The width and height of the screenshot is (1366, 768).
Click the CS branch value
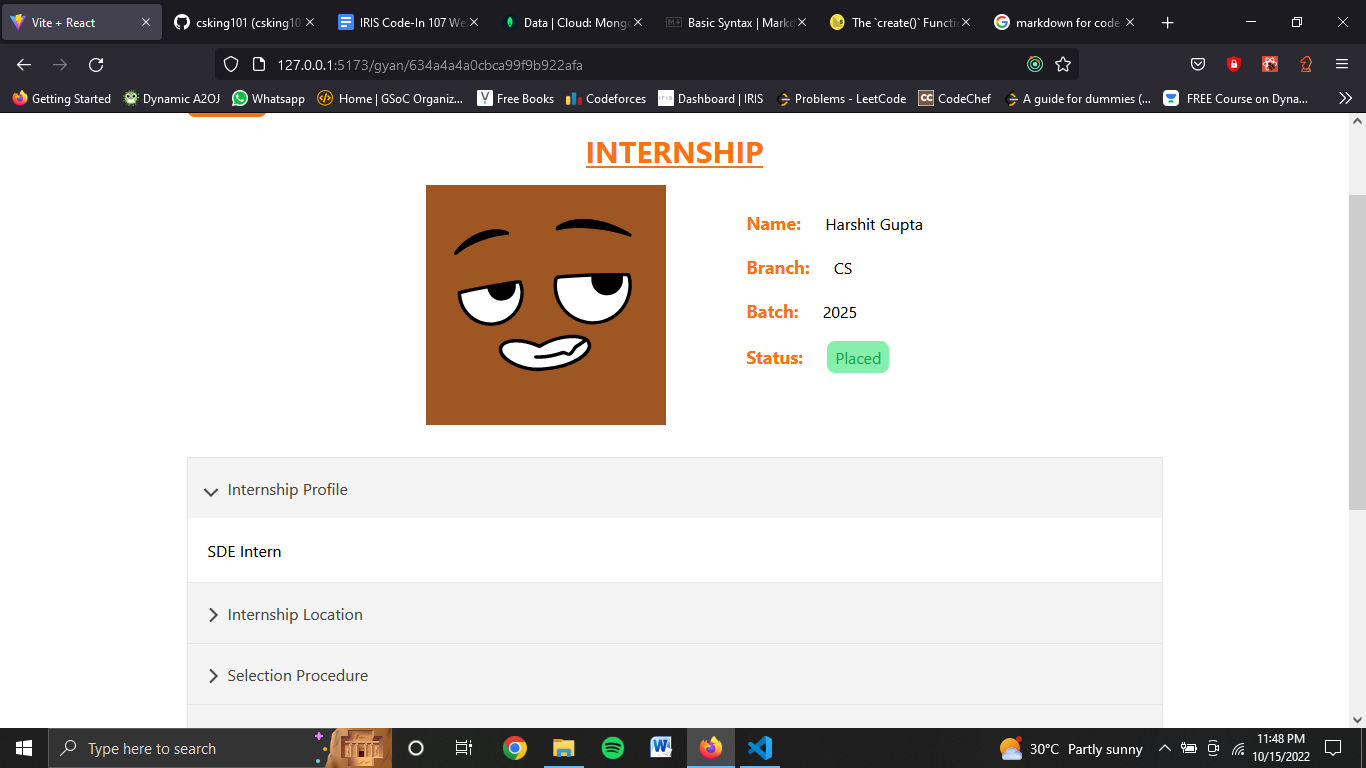[843, 269]
